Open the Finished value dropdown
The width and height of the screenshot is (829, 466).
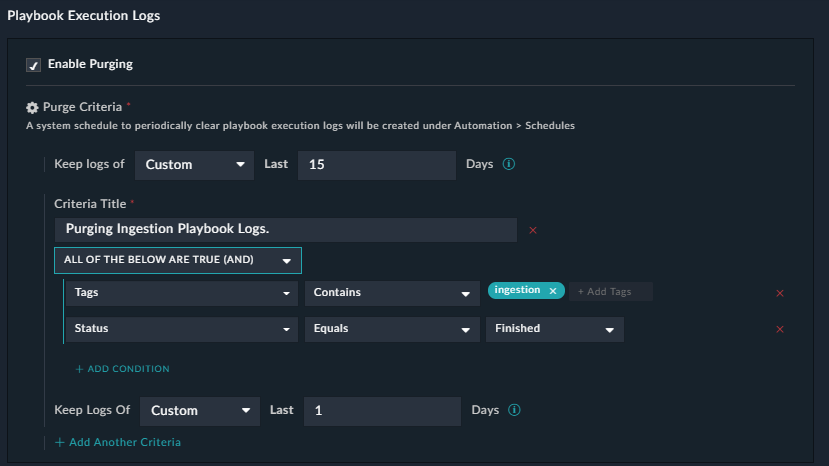pyautogui.click(x=553, y=329)
